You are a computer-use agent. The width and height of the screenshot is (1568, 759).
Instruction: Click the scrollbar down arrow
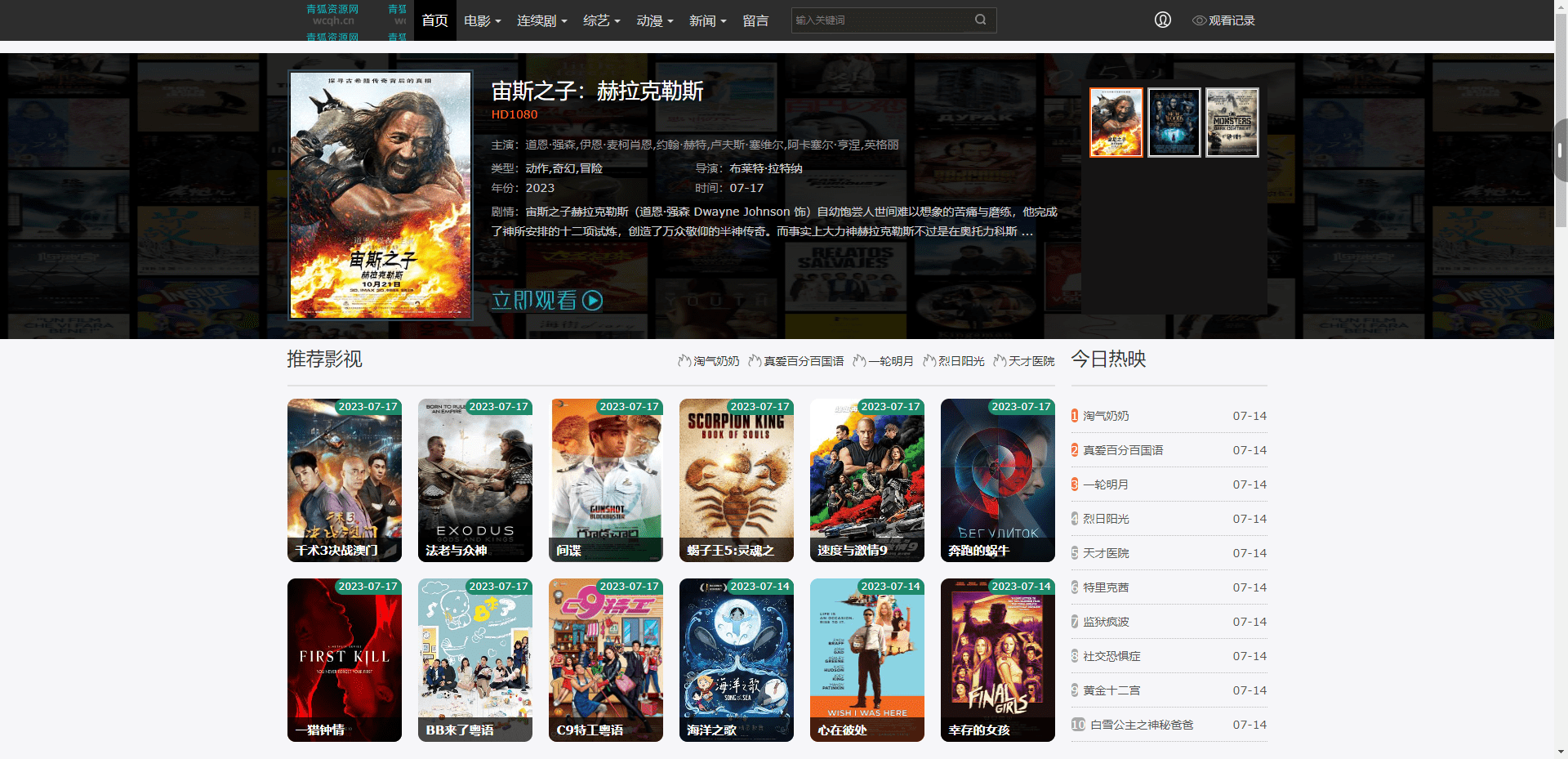coord(1561,752)
